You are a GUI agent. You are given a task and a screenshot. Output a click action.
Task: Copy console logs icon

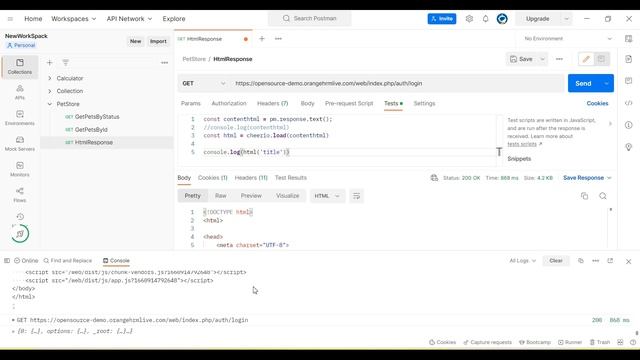pos(581,260)
